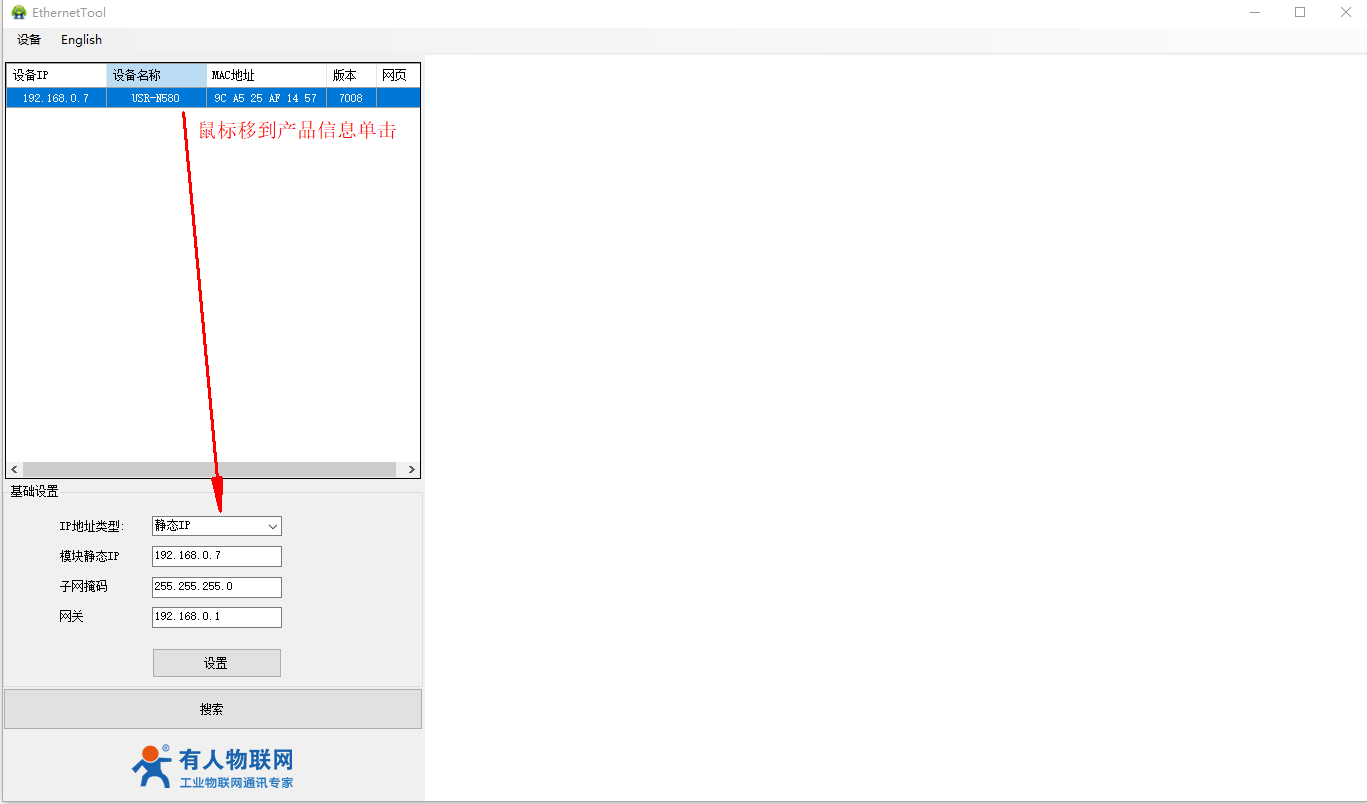Open the IP地址类型 dropdown
This screenshot has height=804, width=1367.
[217, 526]
